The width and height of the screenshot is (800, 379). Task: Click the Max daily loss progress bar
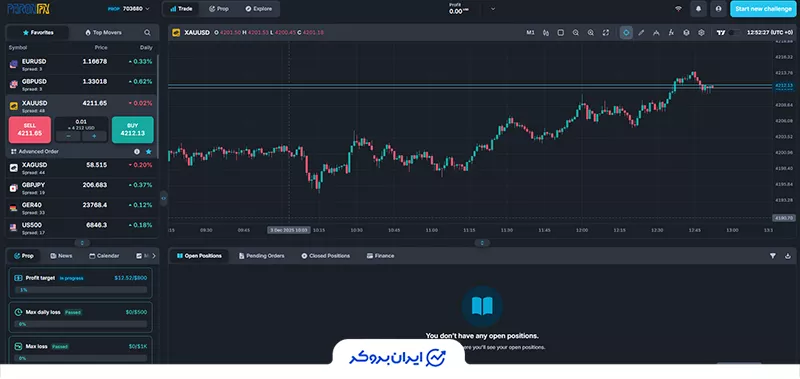coord(81,324)
